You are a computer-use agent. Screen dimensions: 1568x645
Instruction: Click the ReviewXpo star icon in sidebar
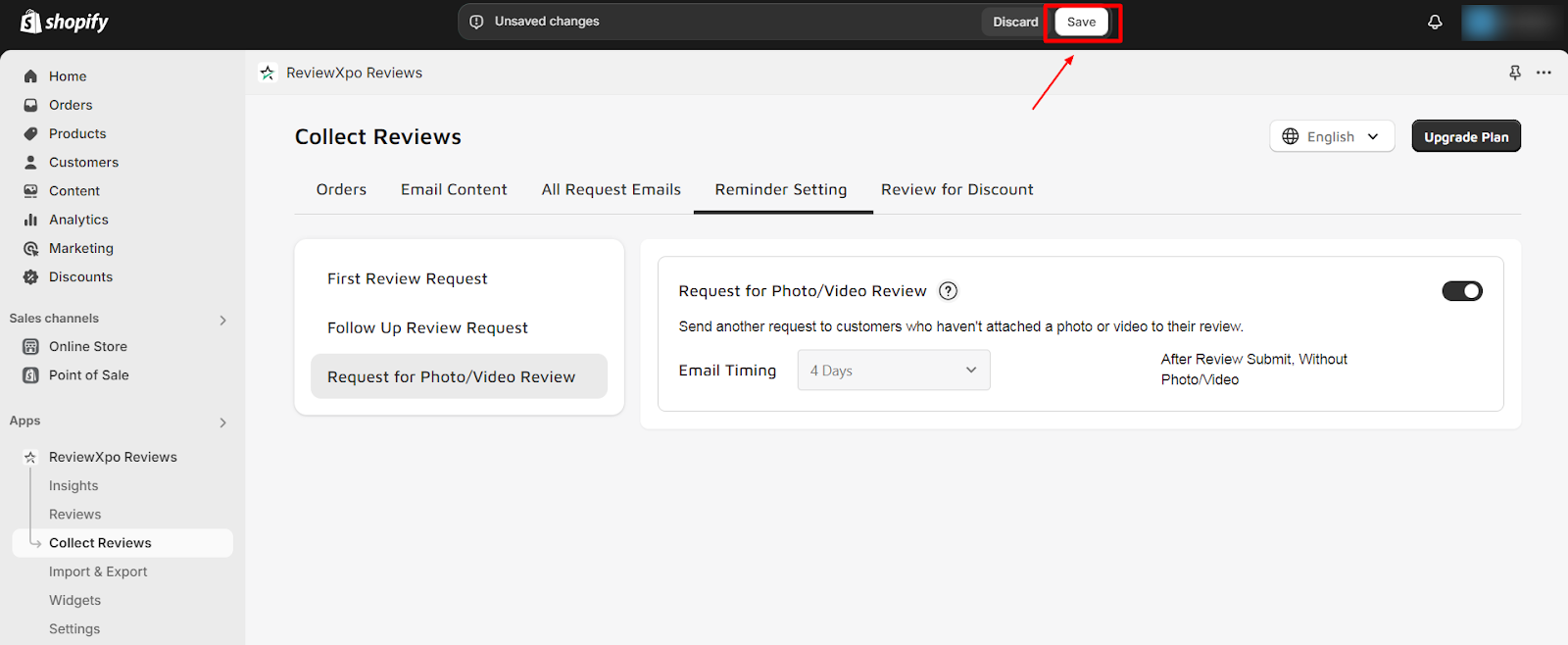point(30,457)
